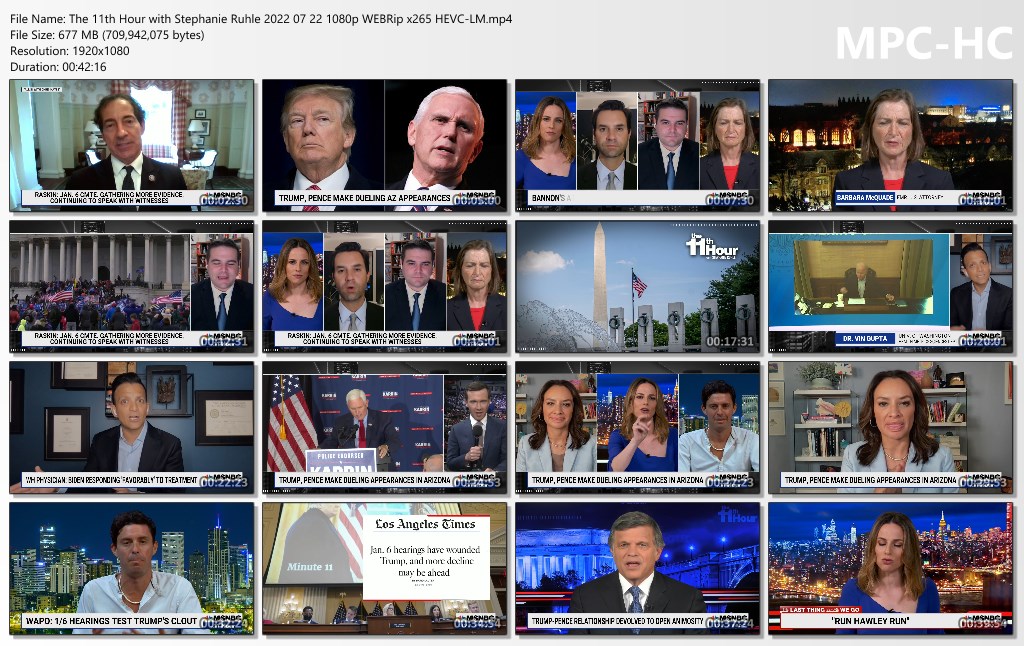This screenshot has height=646, width=1024.
Task: Click the 00:17:31 timestamp on monument thumbnail
Action: tap(729, 342)
